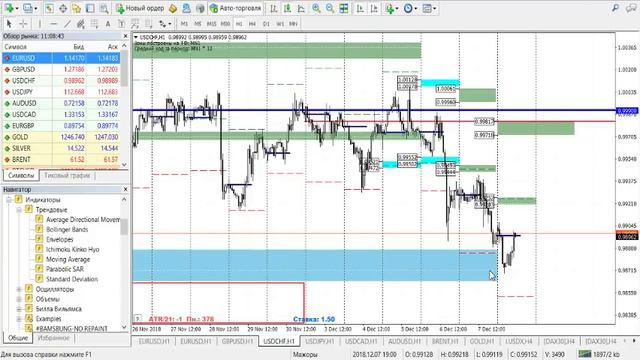Switch timeframe to D1

coord(266,24)
